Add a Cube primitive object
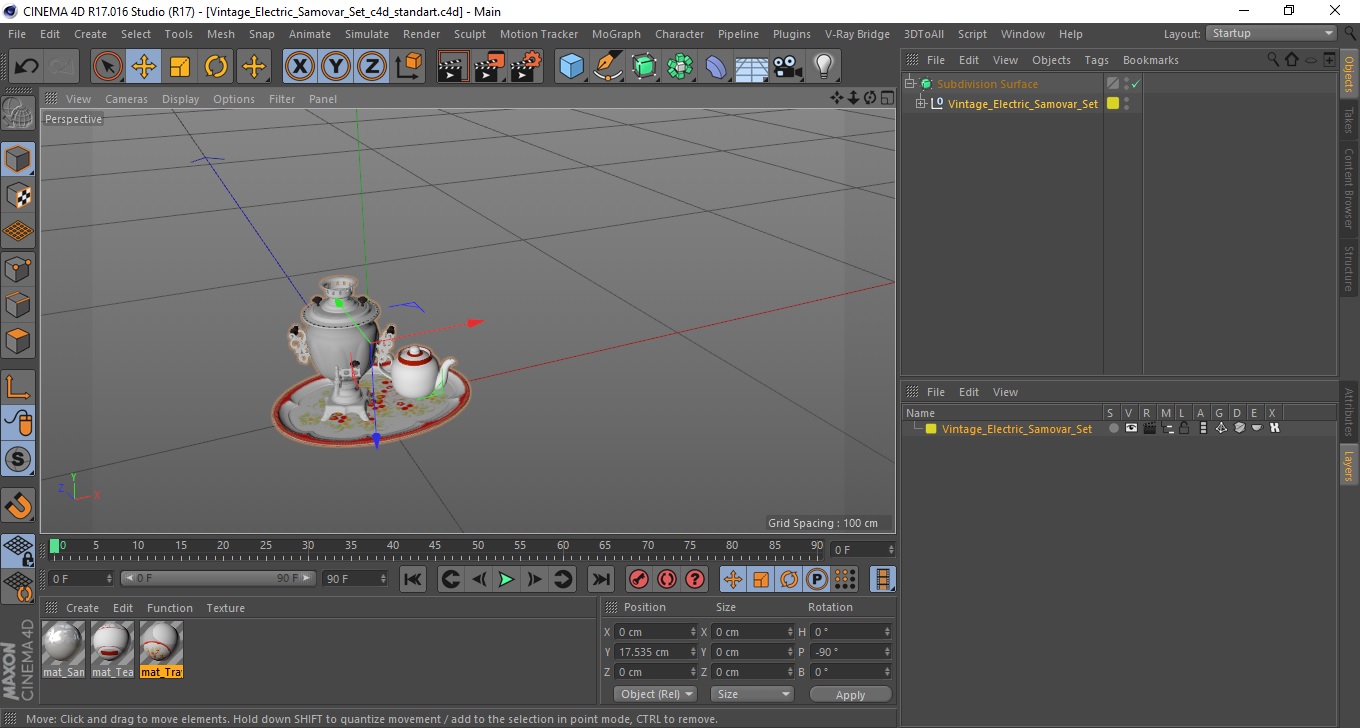The image size is (1360, 728). pos(572,67)
